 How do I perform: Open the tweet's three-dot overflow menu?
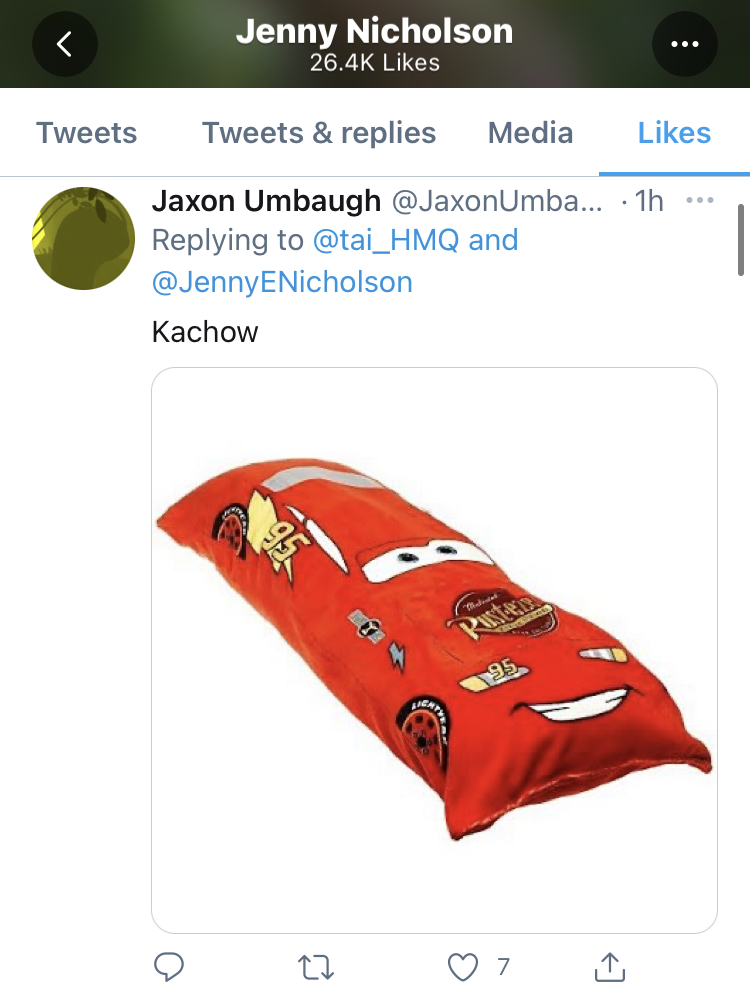tap(700, 201)
